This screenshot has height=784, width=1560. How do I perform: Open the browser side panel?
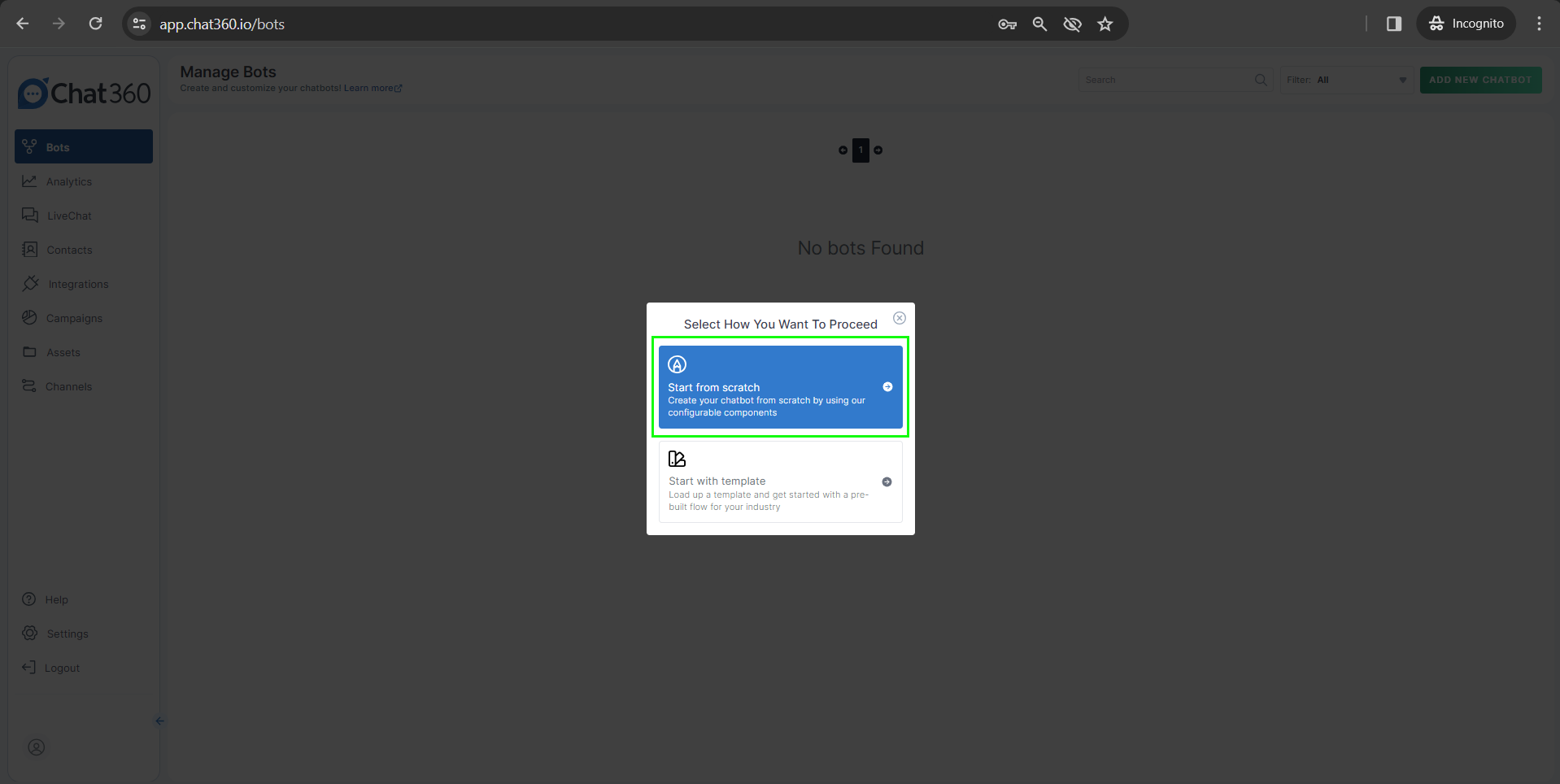(1394, 24)
